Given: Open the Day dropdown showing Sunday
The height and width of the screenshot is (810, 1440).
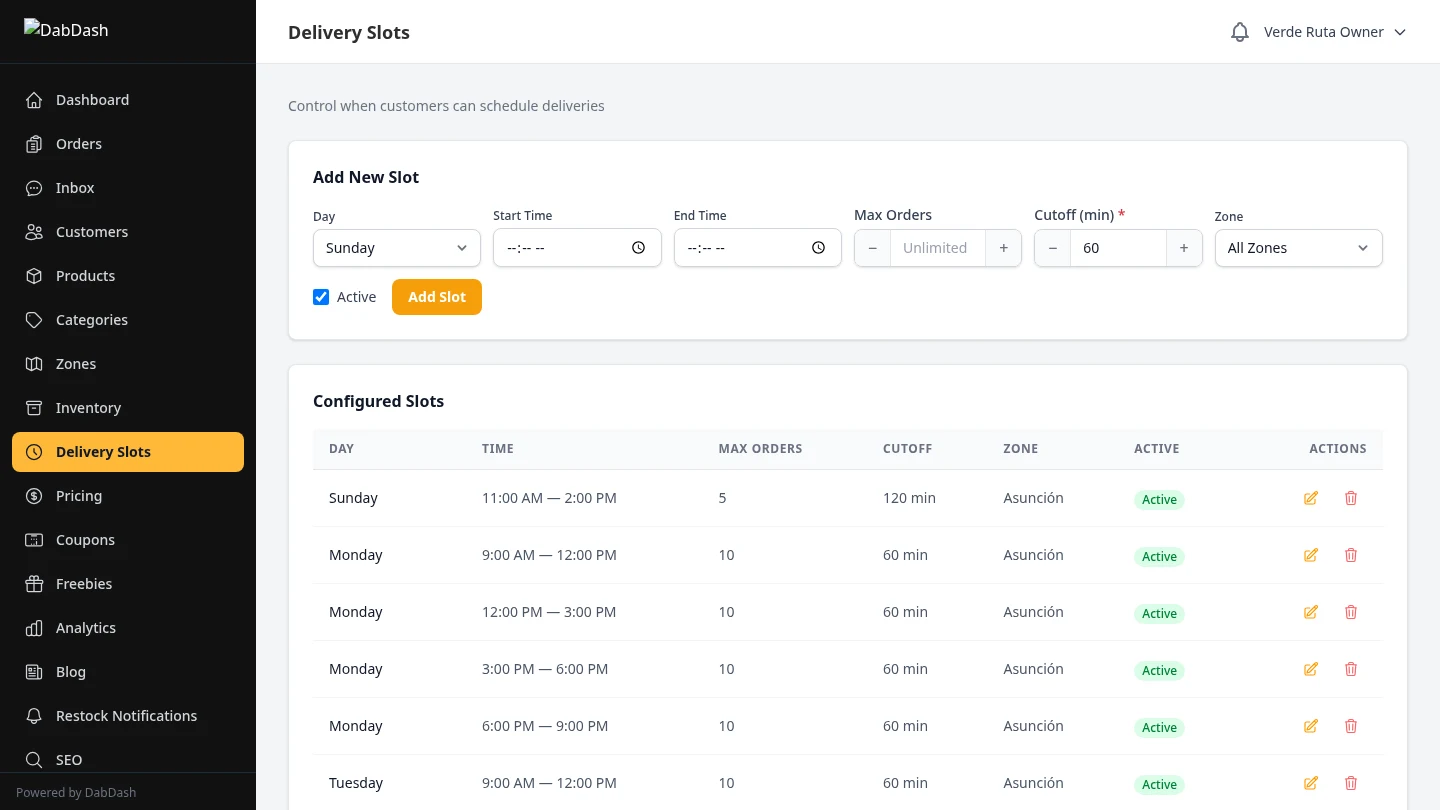Looking at the screenshot, I should point(396,247).
